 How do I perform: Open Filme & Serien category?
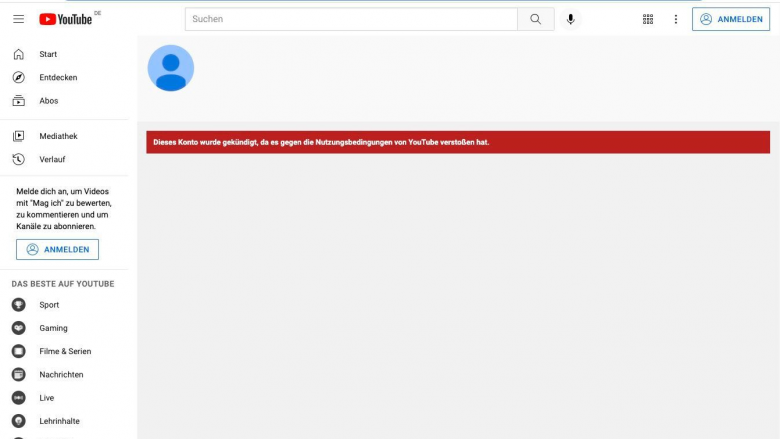pos(64,351)
